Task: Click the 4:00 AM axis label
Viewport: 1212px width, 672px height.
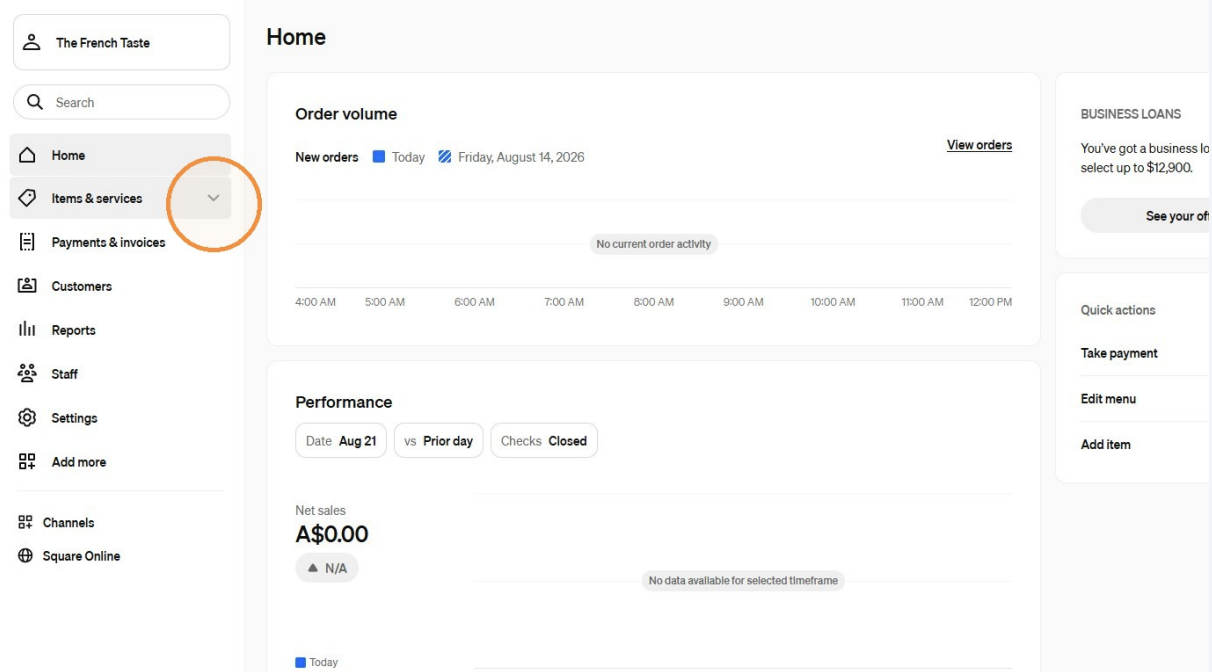Action: tap(316, 302)
